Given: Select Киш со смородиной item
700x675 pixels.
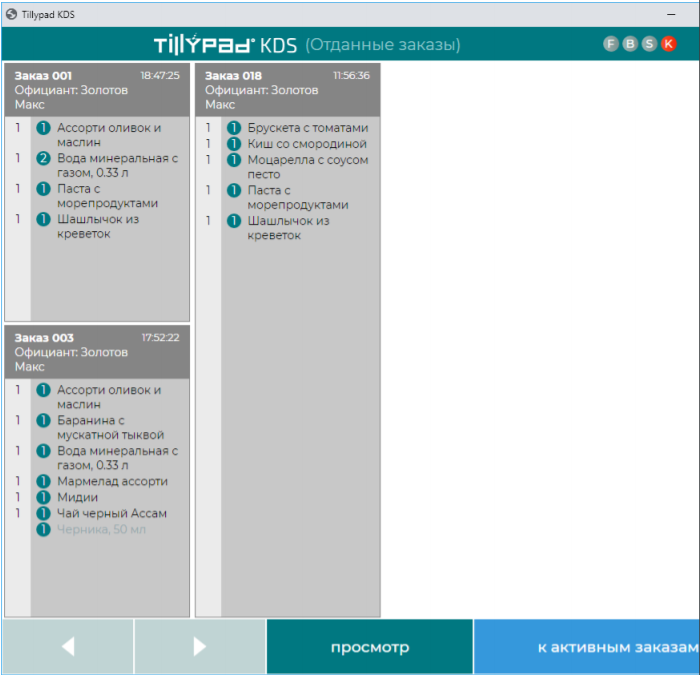Looking at the screenshot, I should (x=307, y=144).
